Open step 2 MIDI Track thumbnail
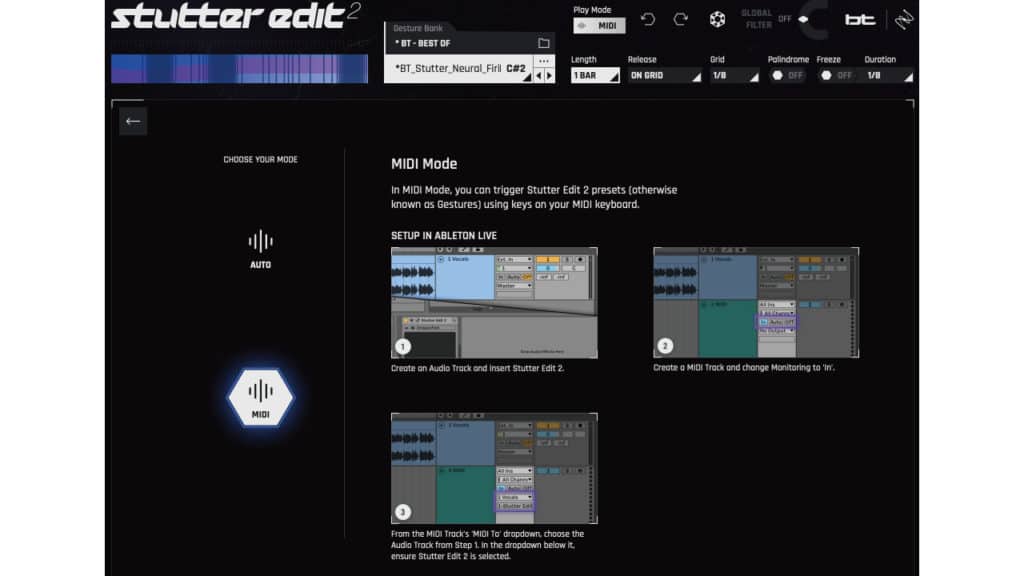1024x576 pixels. (756, 302)
